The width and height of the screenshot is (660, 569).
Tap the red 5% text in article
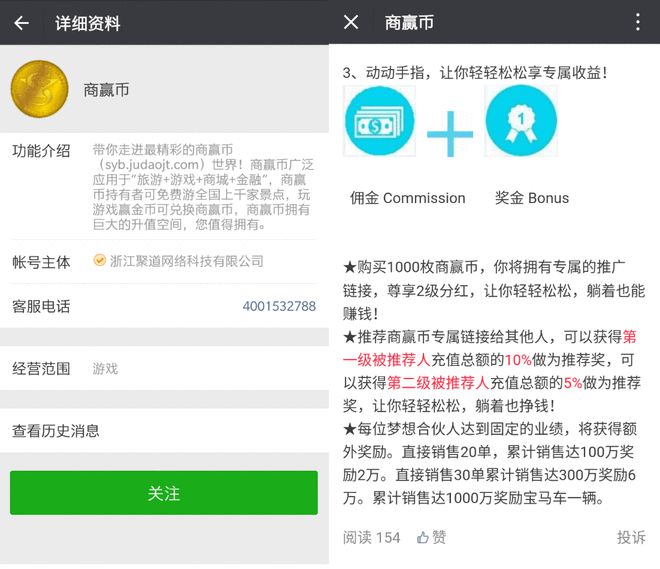(573, 383)
